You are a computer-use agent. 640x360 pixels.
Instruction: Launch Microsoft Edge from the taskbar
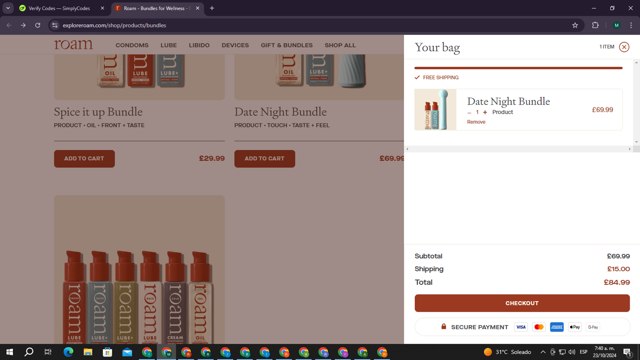69,352
